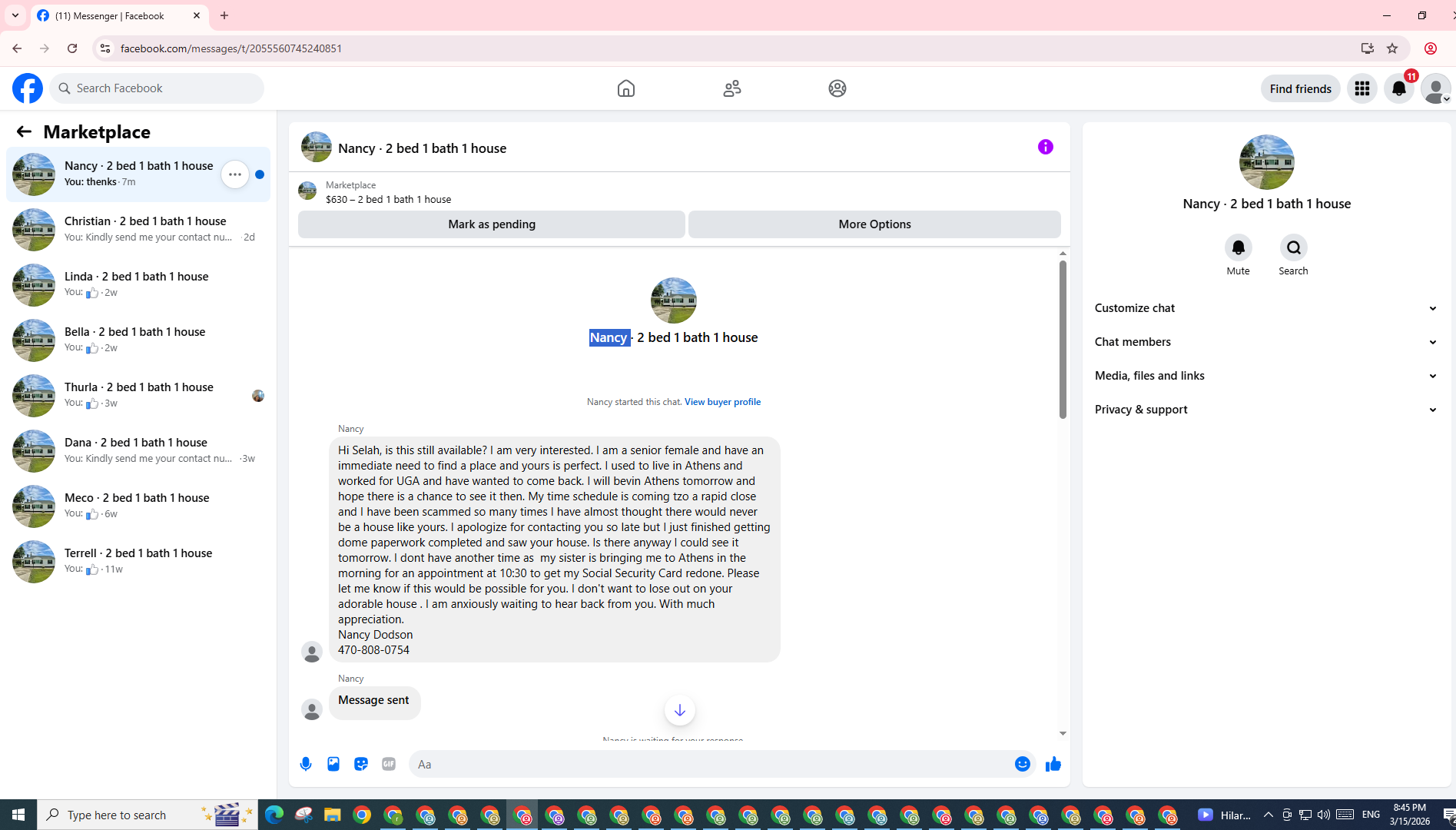1456x830 pixels.
Task: Click the ENG language indicator
Action: click(x=1371, y=815)
